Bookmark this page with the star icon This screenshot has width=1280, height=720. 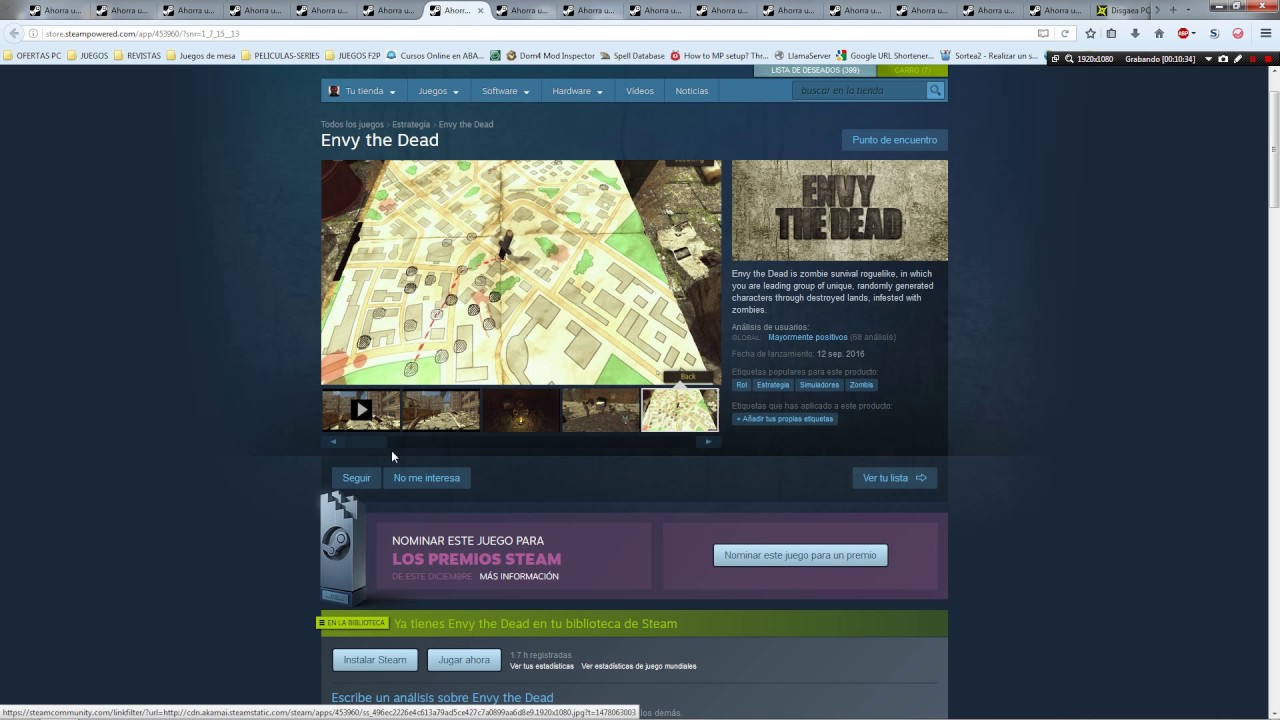coord(1090,33)
